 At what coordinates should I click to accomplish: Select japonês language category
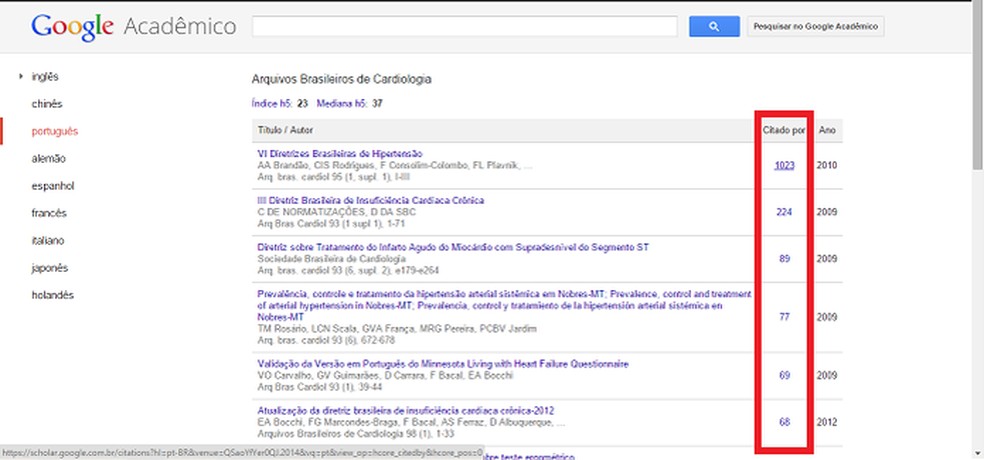(50, 268)
